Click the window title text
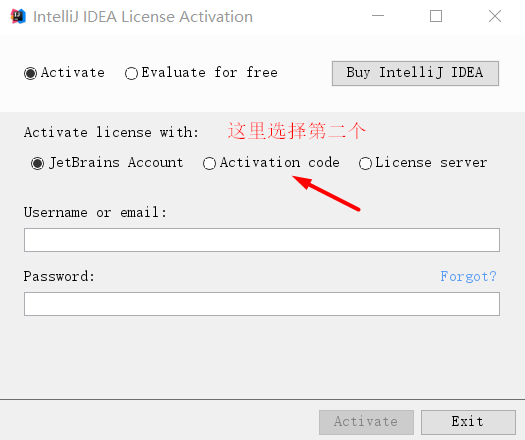525x440 pixels. [143, 16]
